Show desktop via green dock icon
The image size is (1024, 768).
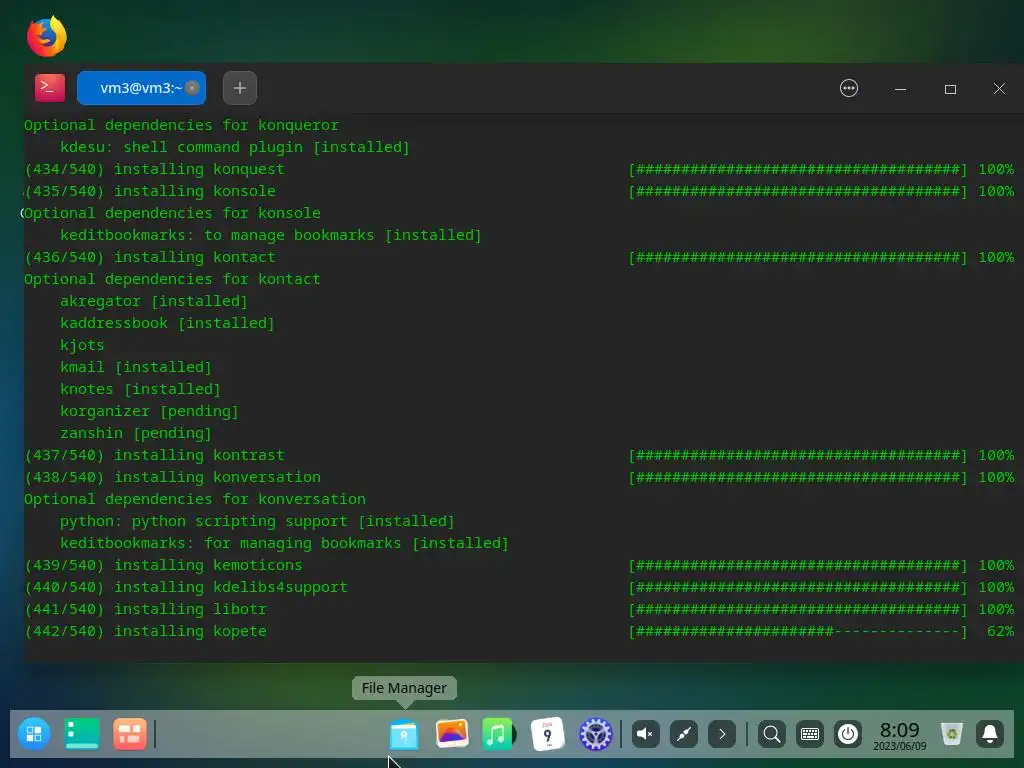pyautogui.click(x=82, y=733)
